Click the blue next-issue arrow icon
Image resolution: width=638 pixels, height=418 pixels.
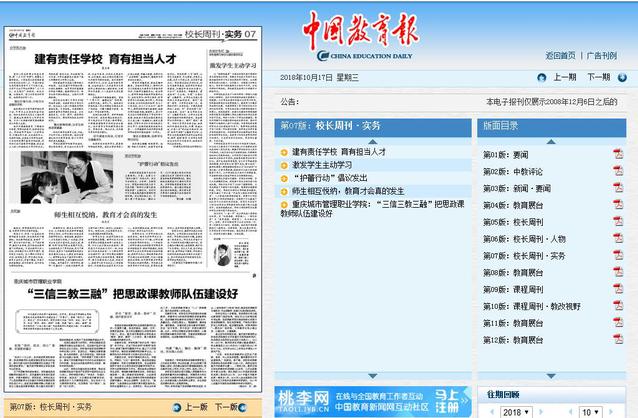[x=622, y=77]
